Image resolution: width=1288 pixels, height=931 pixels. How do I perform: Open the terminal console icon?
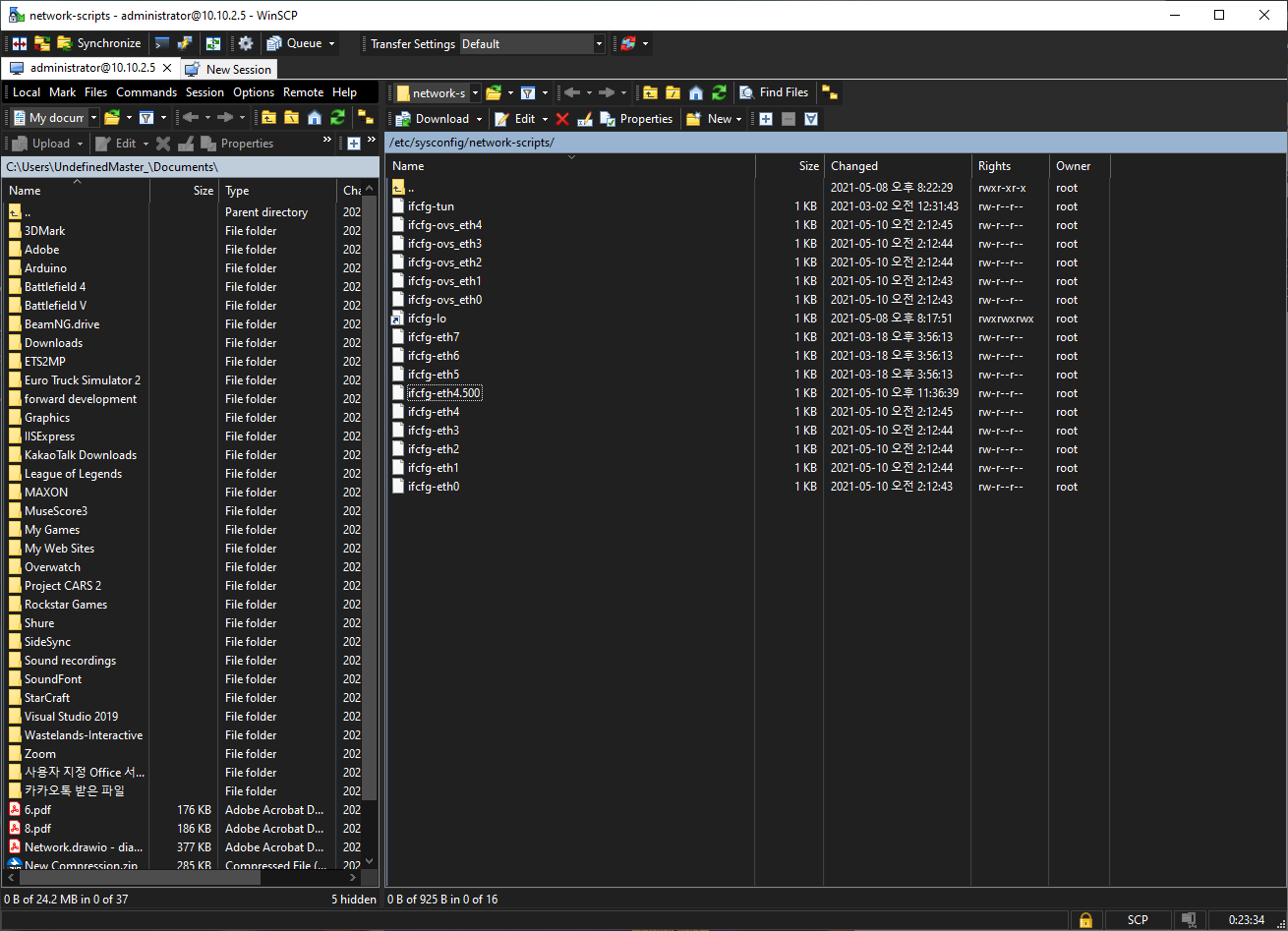coord(163,43)
